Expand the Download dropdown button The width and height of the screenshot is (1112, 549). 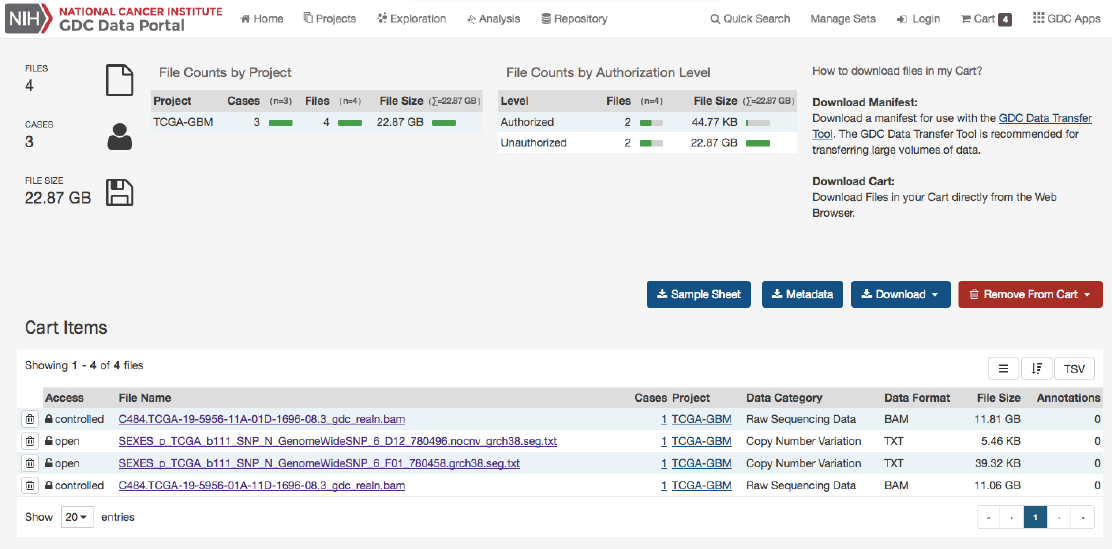[900, 294]
